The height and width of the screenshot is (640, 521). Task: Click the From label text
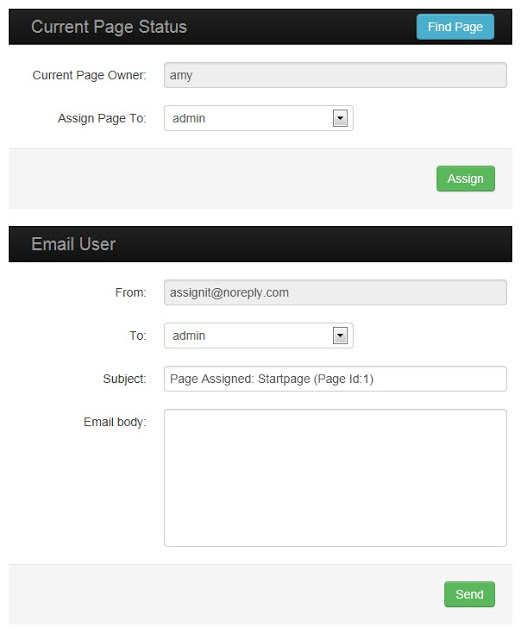[131, 293]
